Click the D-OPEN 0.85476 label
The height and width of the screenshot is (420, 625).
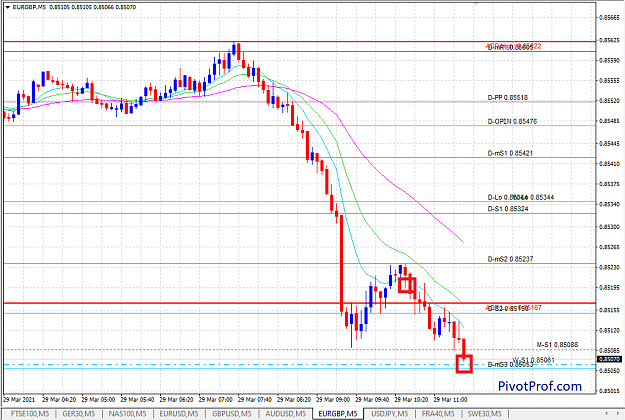point(512,122)
